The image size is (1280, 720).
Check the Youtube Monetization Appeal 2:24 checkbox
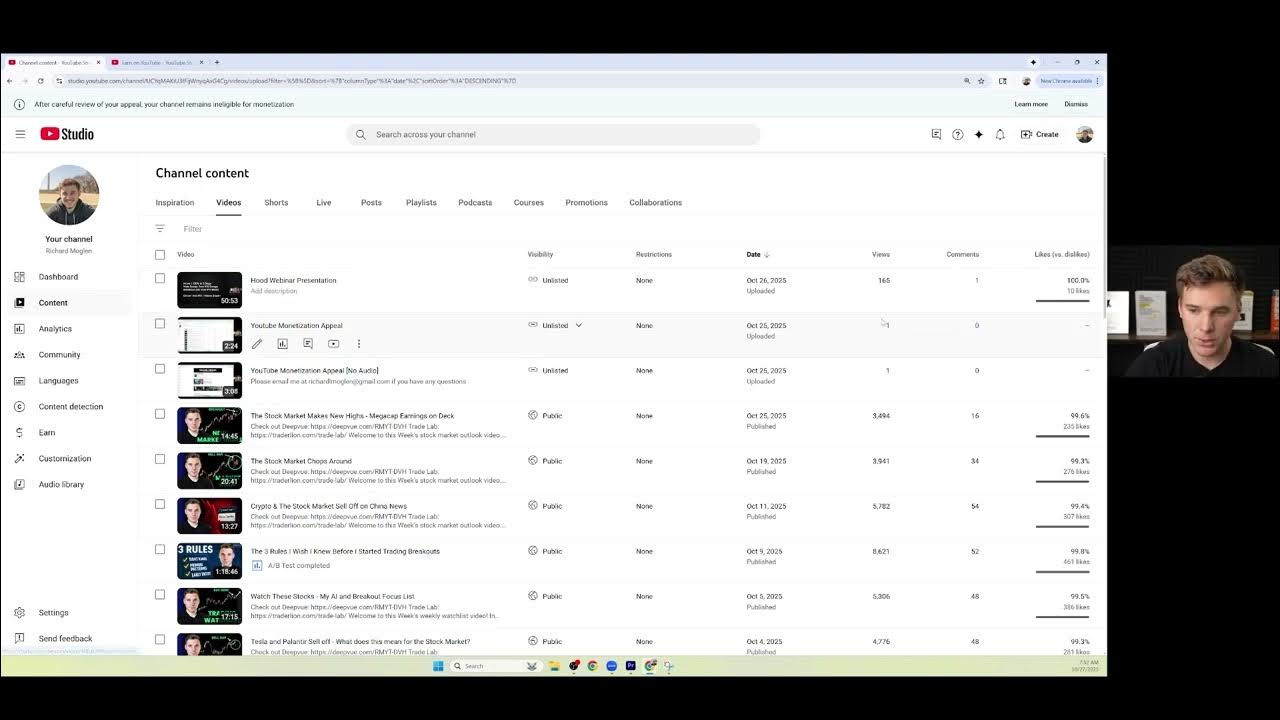pos(160,324)
